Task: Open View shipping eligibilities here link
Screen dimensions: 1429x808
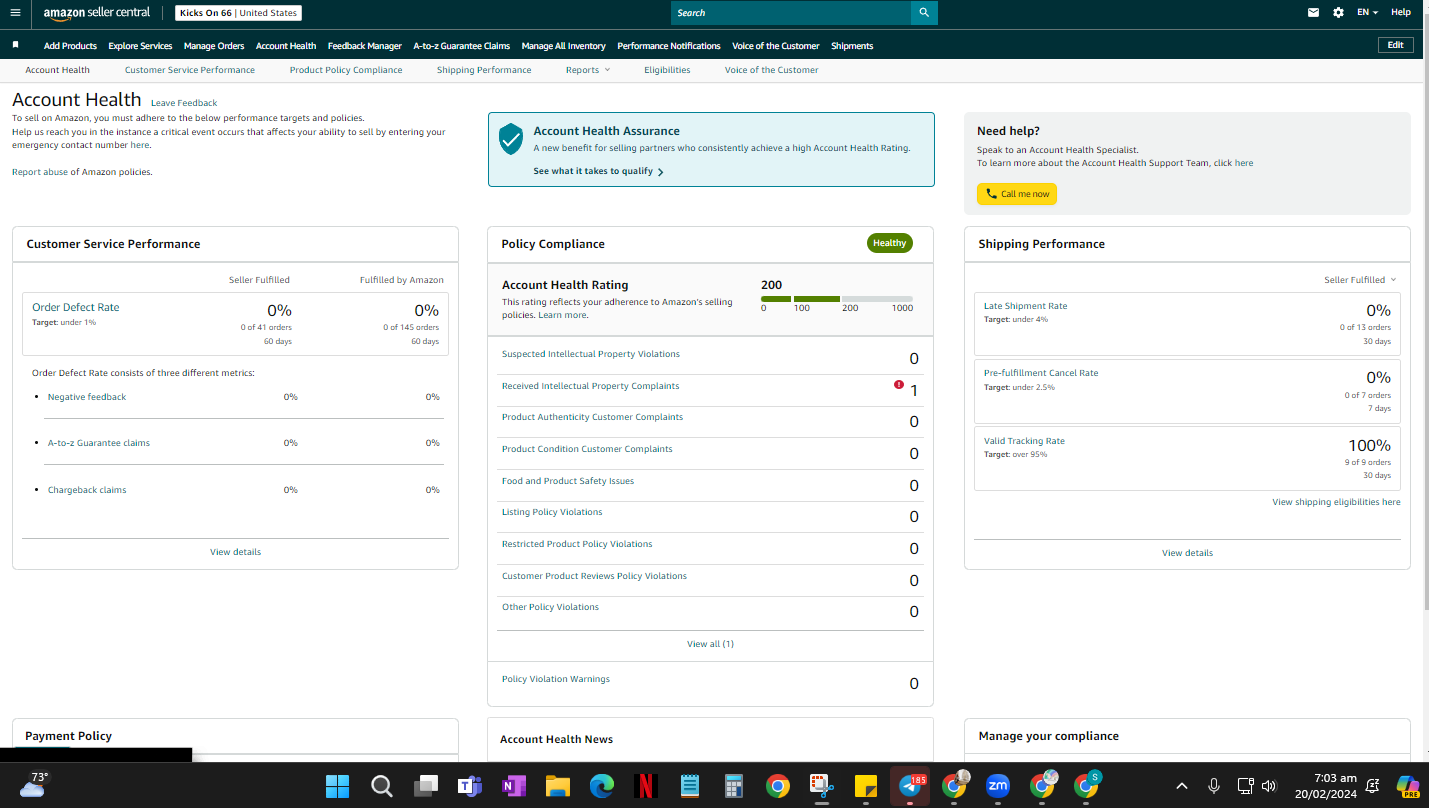Action: point(1336,502)
